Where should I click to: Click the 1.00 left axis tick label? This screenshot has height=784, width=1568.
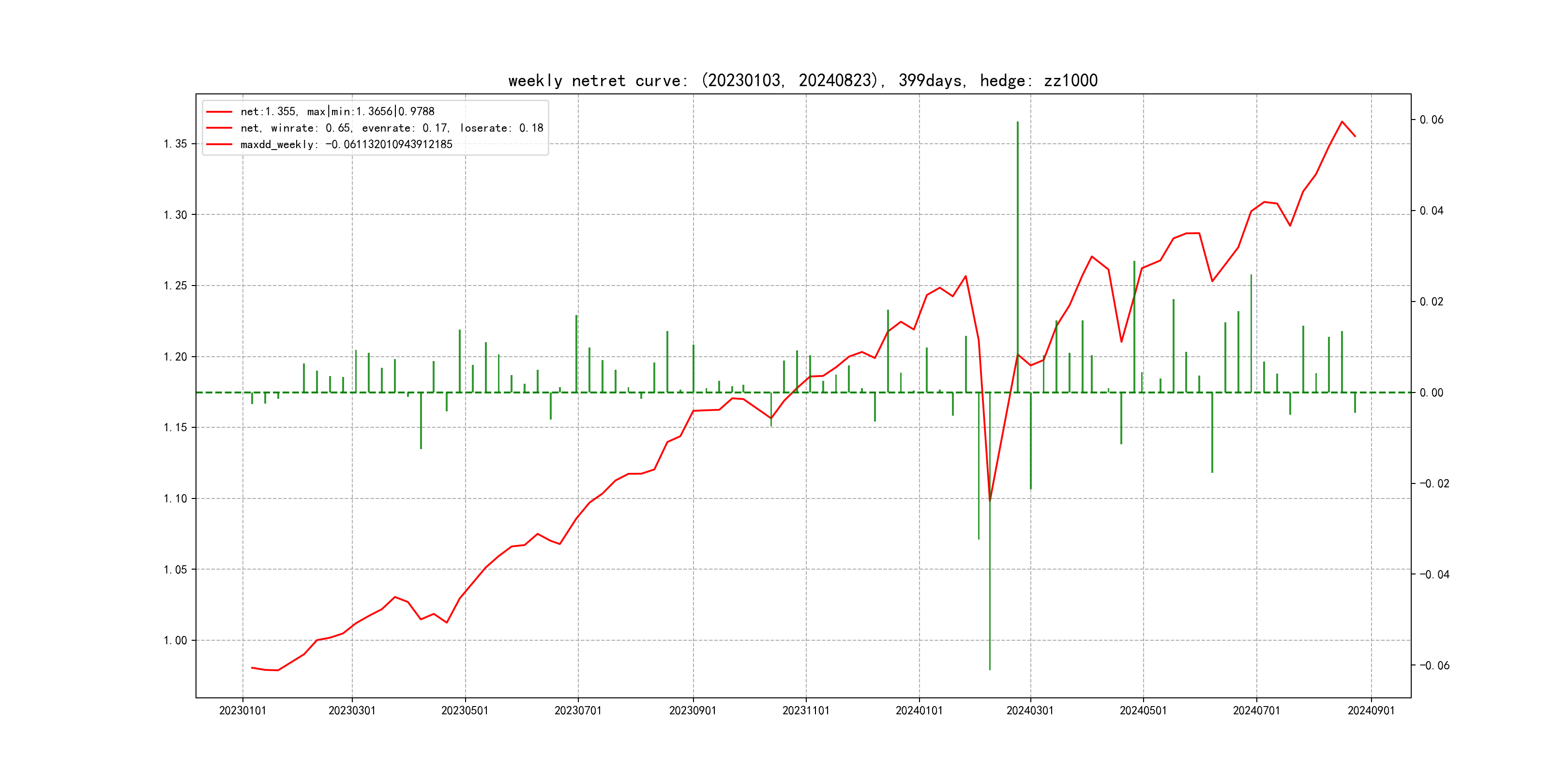(175, 640)
